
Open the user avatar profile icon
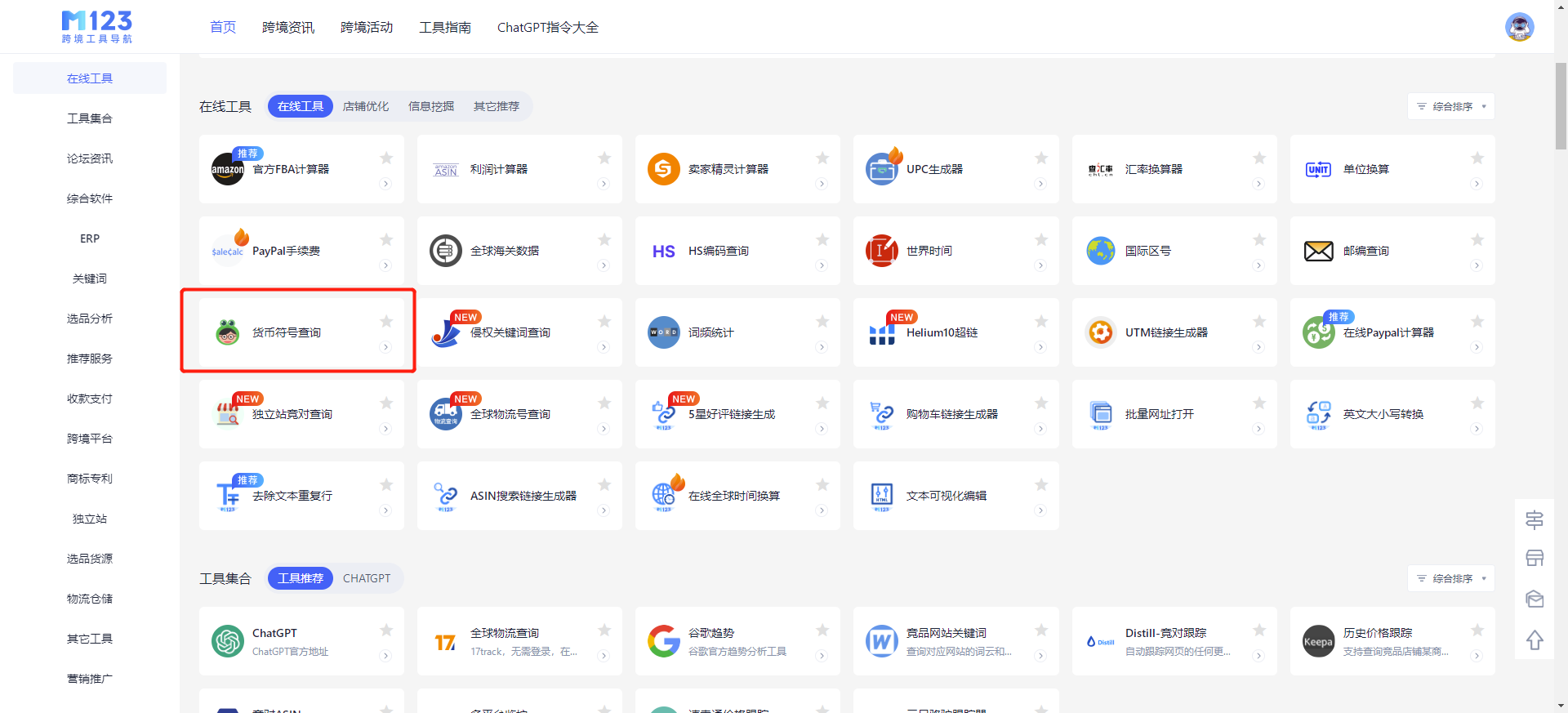pos(1519,27)
